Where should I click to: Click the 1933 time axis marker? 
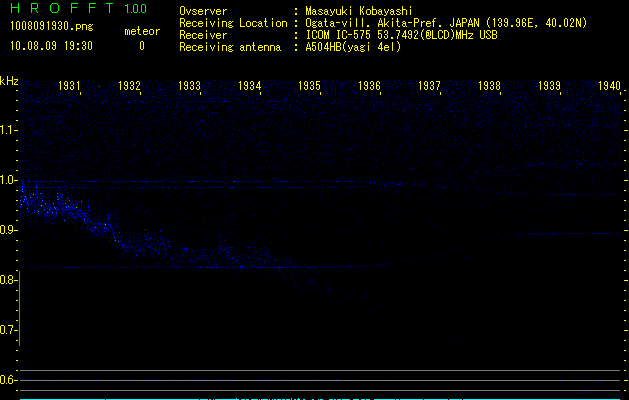(189, 86)
